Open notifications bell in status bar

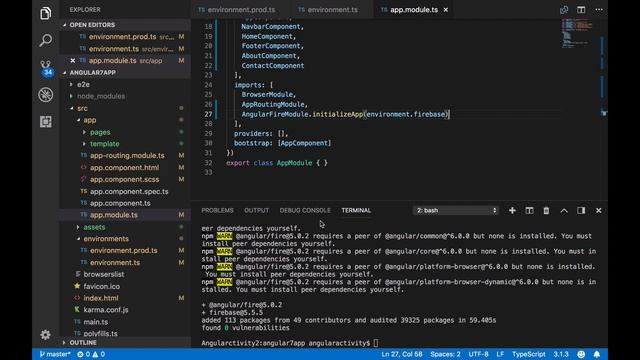[597, 354]
